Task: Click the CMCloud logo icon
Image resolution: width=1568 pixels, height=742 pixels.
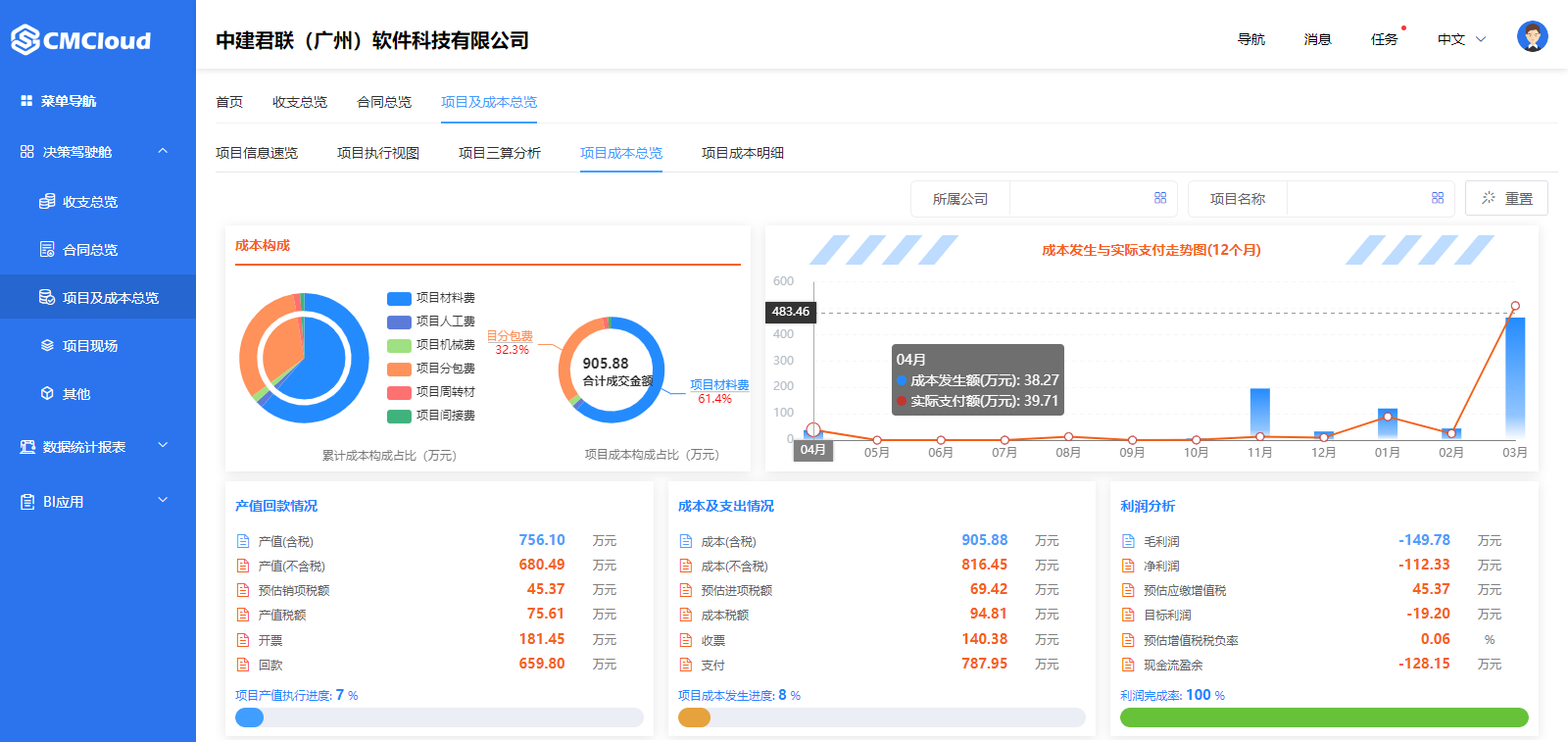Action: 25,40
